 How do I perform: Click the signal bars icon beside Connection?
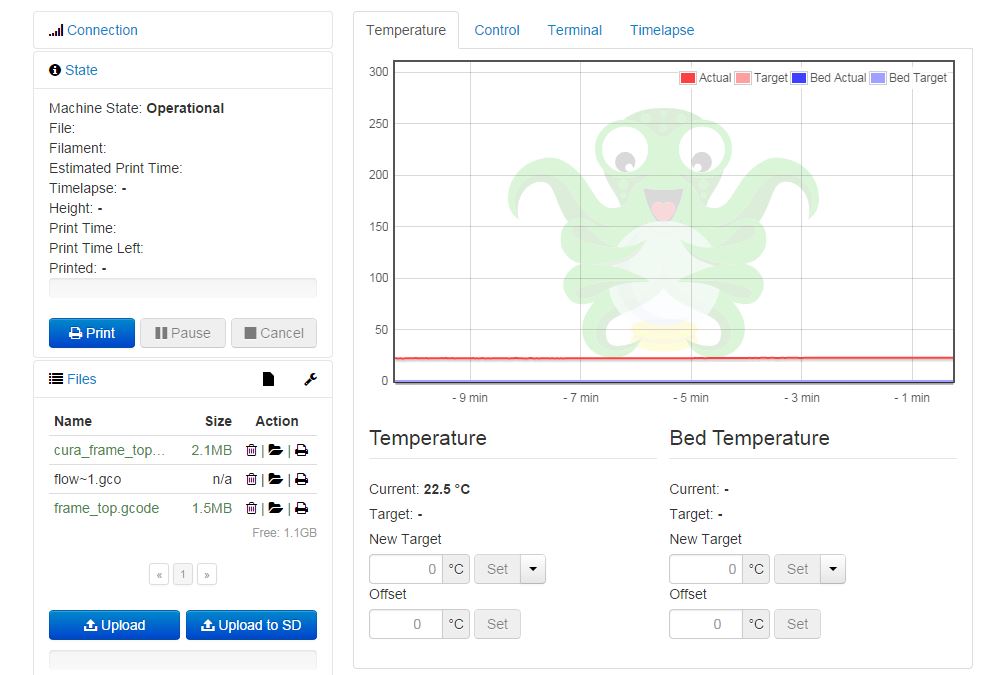pos(56,30)
